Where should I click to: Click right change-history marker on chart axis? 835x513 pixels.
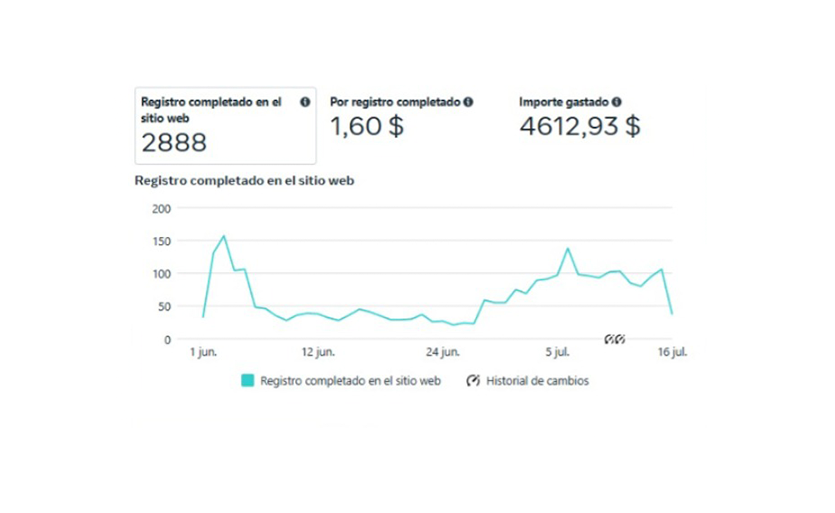tap(620, 339)
